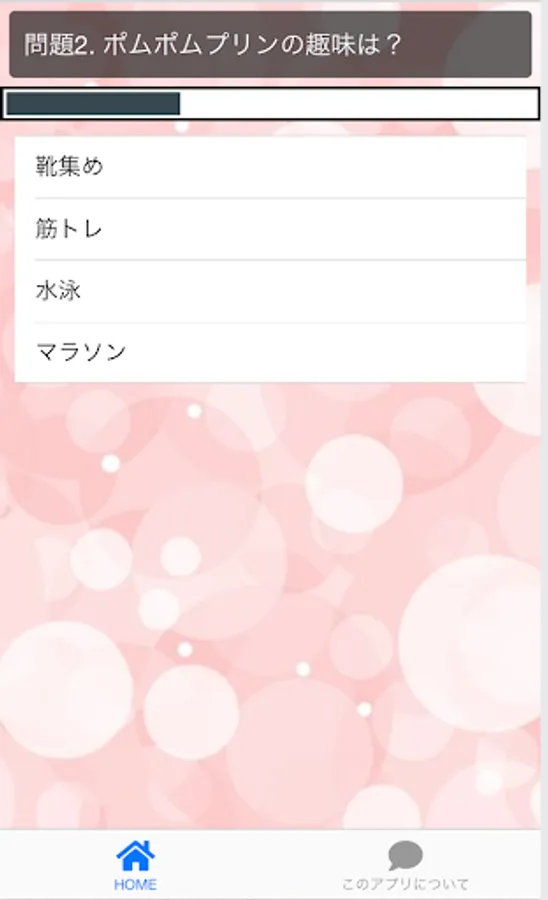The image size is (548, 900).
Task: Click the question mark ending the header
Action: pos(393,45)
